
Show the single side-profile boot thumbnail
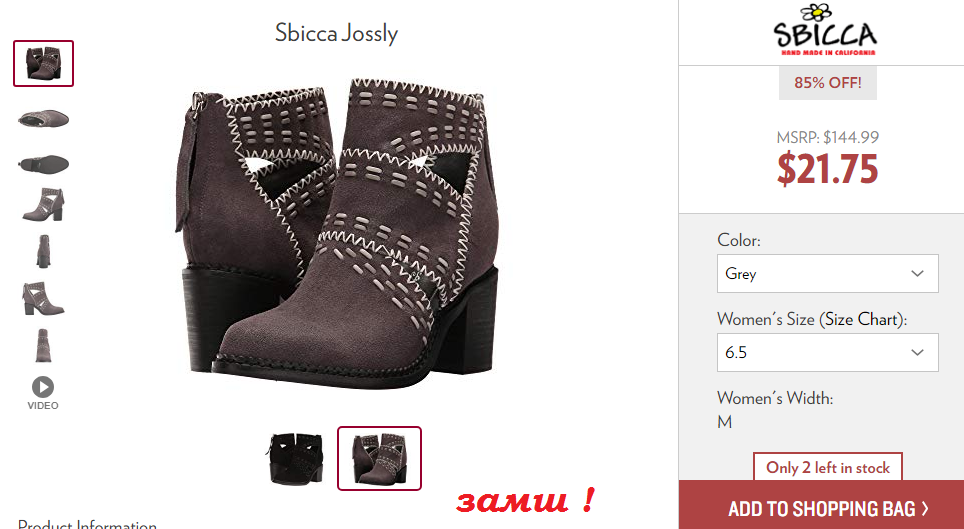[x=44, y=205]
